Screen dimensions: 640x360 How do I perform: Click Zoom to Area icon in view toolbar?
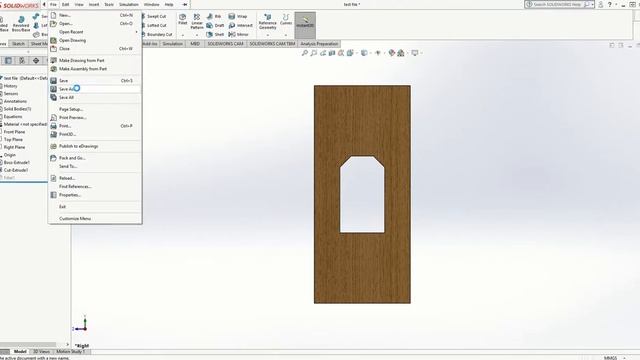pos(313,53)
